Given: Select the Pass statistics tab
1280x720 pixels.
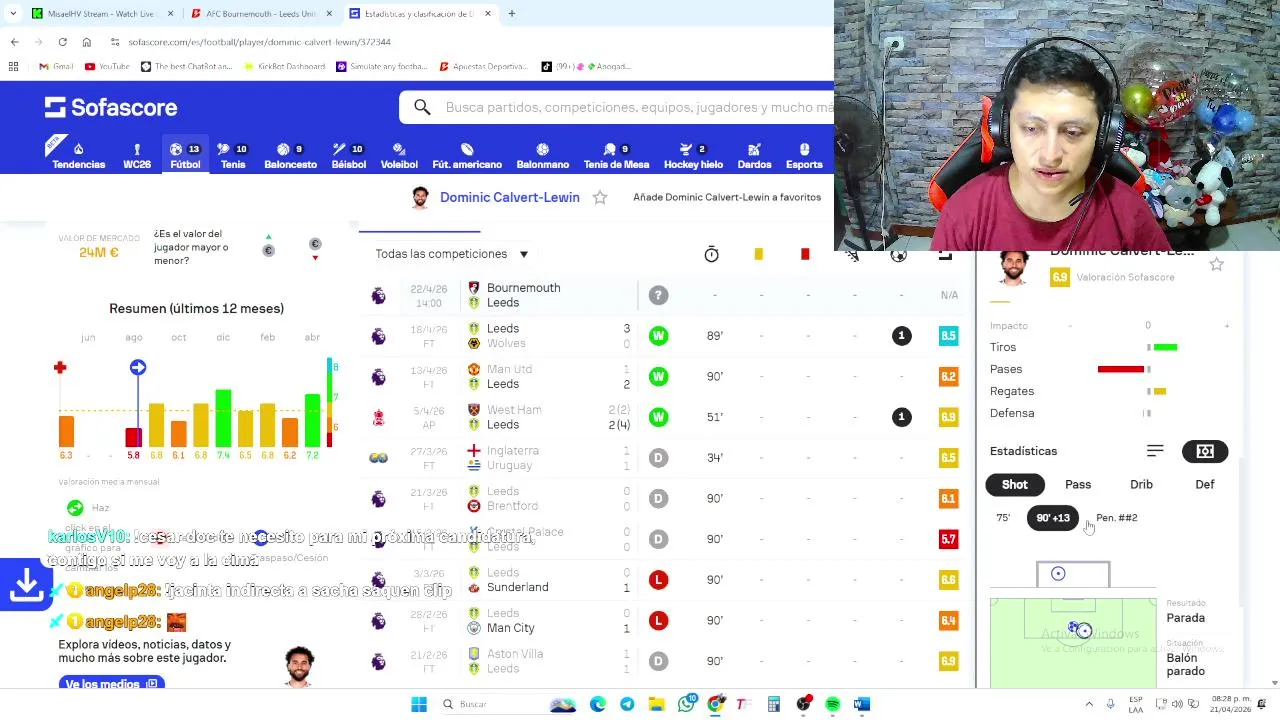Looking at the screenshot, I should click(1078, 484).
